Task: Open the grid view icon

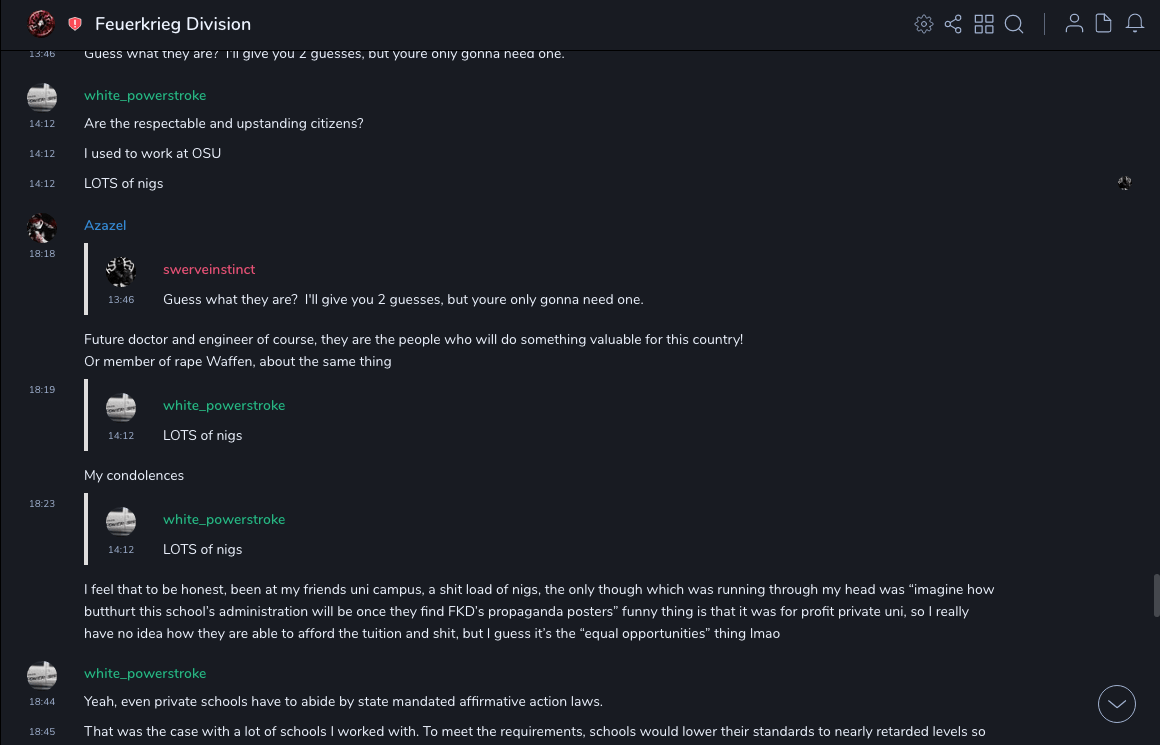Action: point(984,24)
